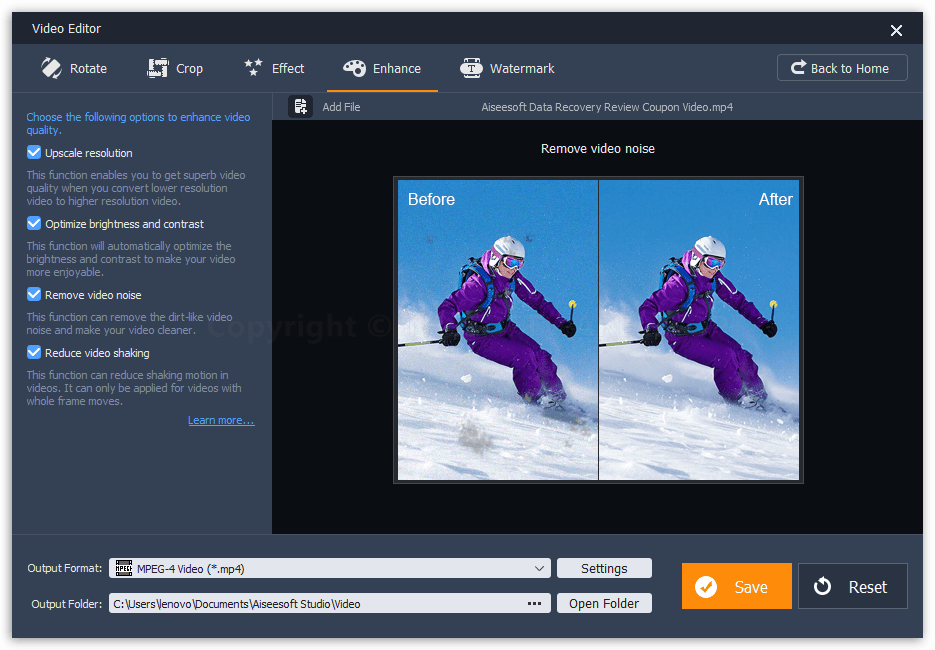Click the Rotate tool icon
Screen dimensions: 935x650
pos(51,68)
